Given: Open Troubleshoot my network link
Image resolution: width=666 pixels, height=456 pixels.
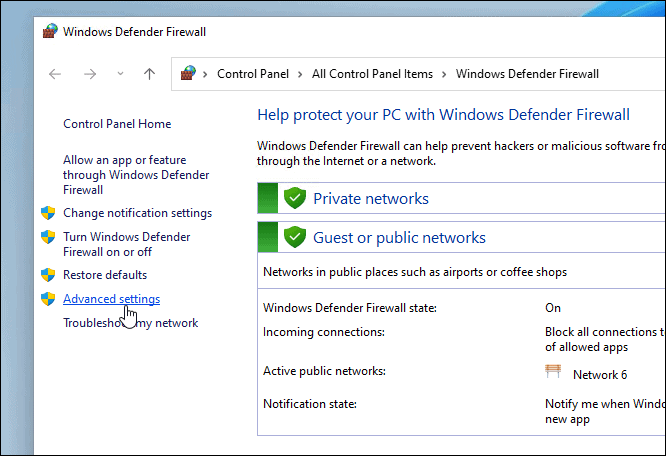Looking at the screenshot, I should (130, 323).
